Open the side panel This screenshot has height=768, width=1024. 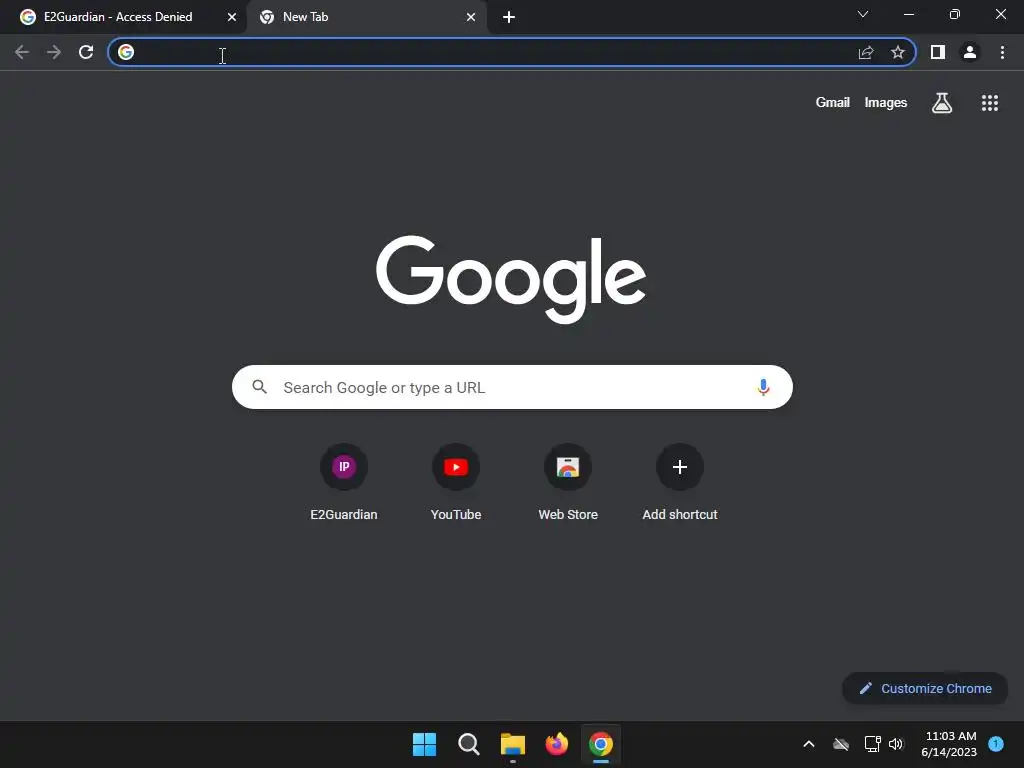938,52
